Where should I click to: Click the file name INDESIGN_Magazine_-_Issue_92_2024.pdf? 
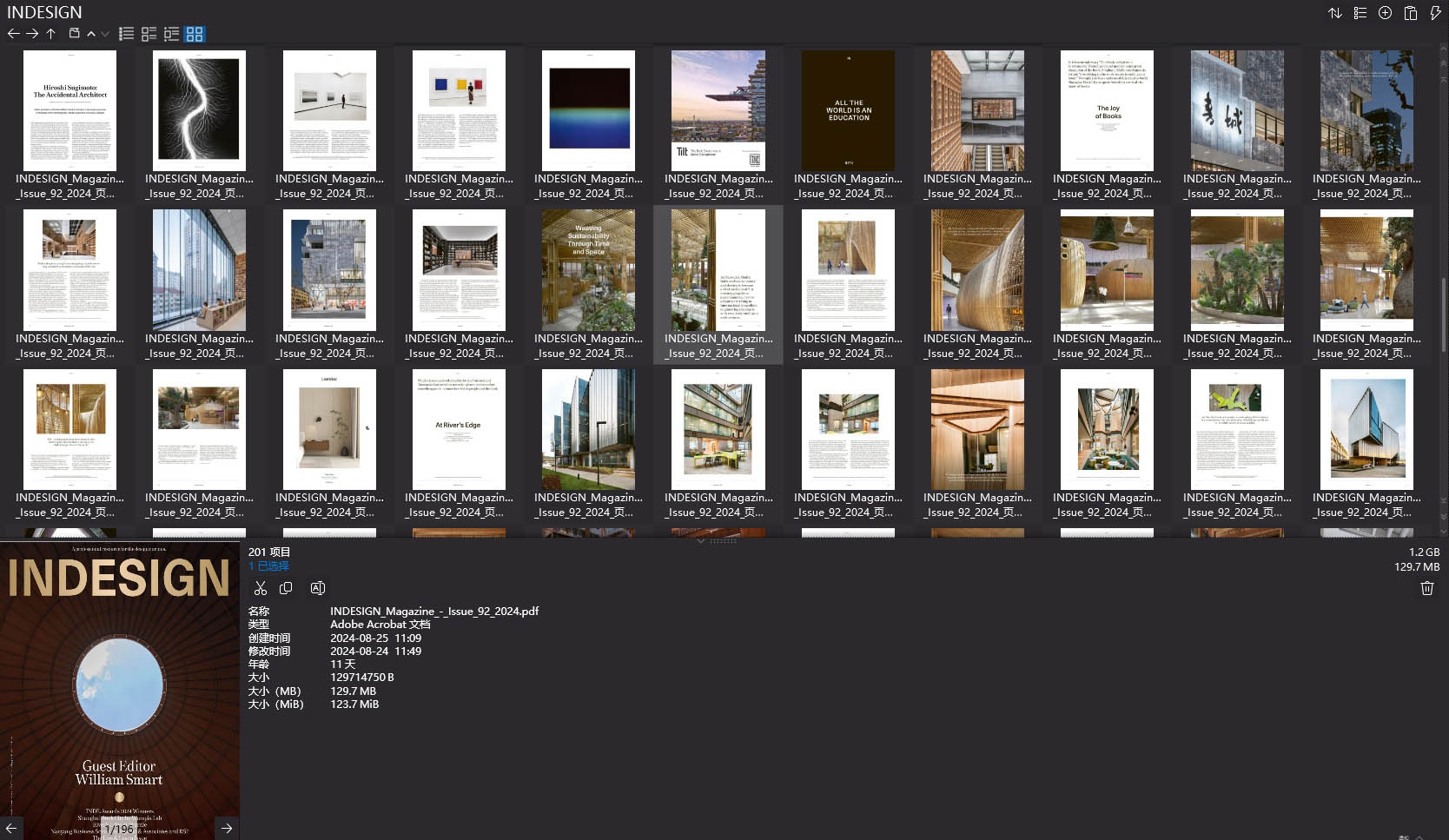tap(434, 611)
